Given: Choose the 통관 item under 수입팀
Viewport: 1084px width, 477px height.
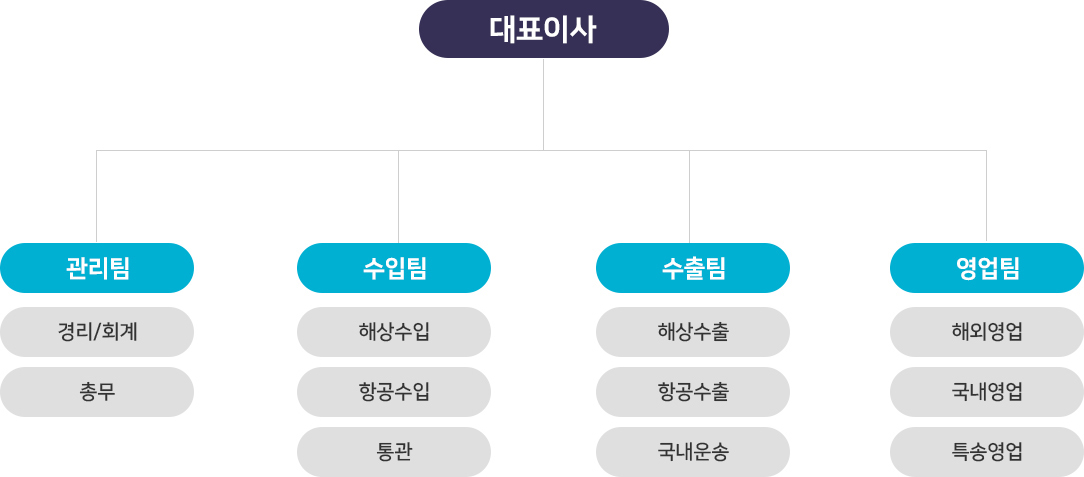Looking at the screenshot, I should [394, 452].
